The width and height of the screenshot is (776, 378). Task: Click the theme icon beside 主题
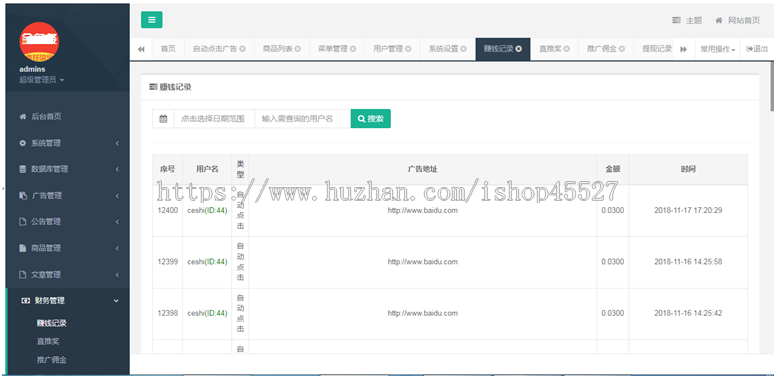point(676,20)
